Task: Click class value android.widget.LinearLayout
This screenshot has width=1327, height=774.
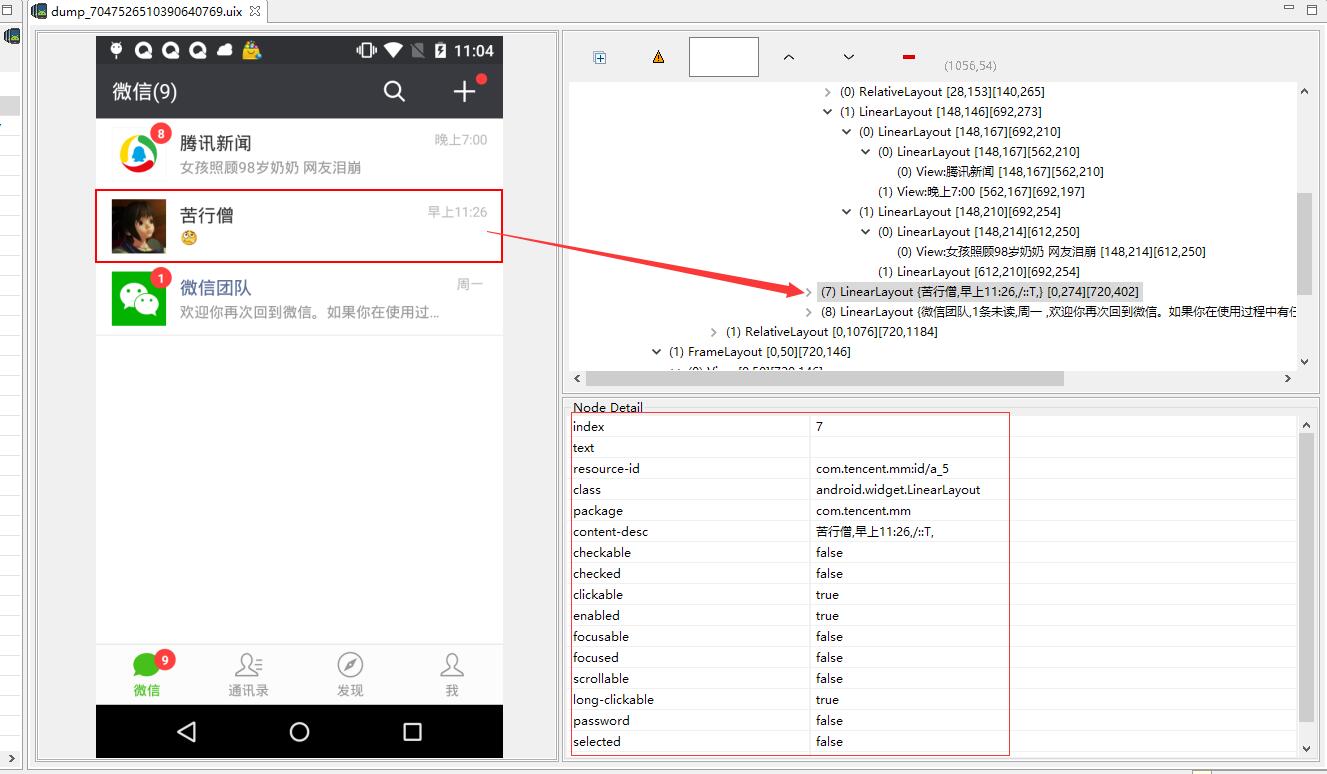Action: pyautogui.click(x=898, y=490)
